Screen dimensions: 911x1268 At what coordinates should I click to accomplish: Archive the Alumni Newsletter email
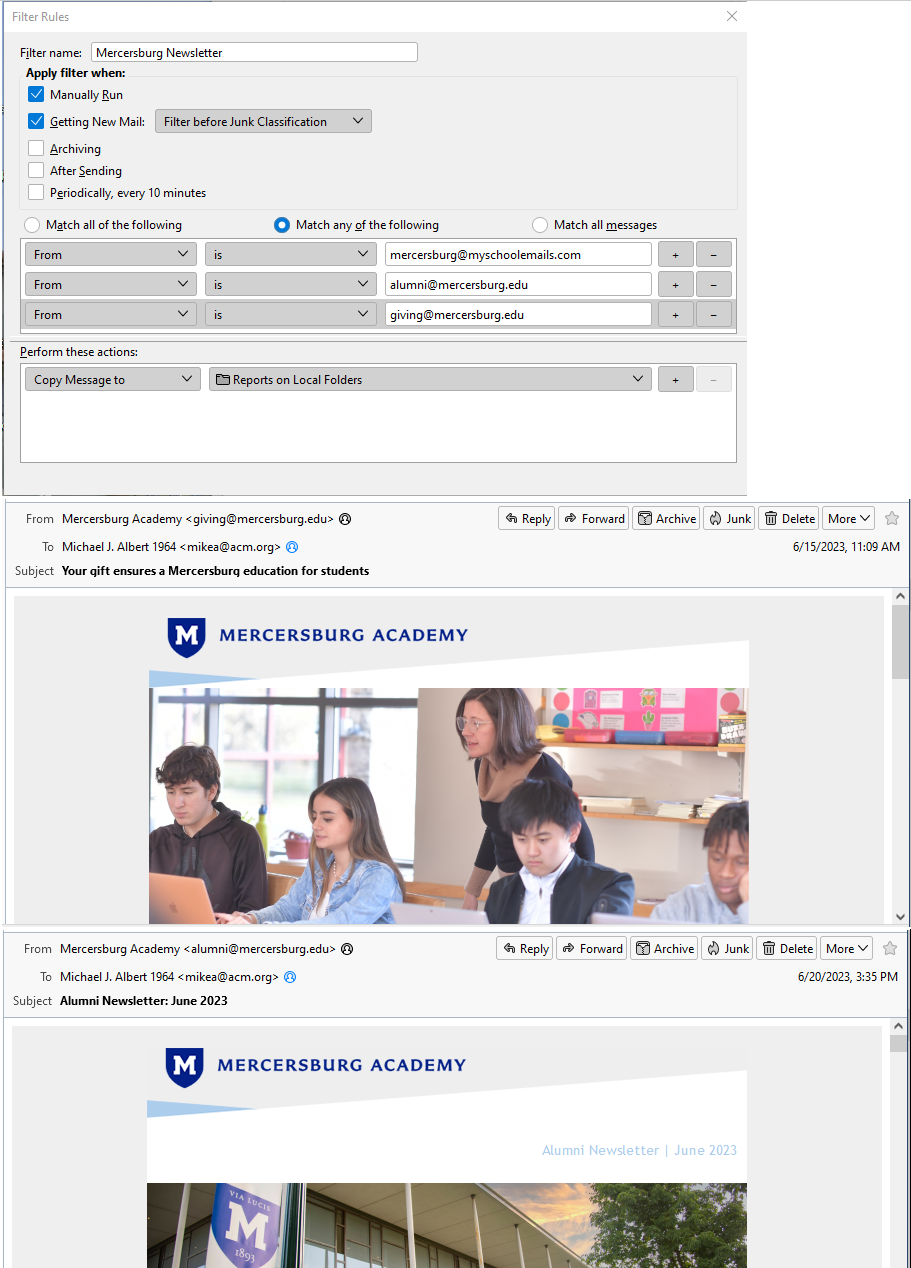664,949
